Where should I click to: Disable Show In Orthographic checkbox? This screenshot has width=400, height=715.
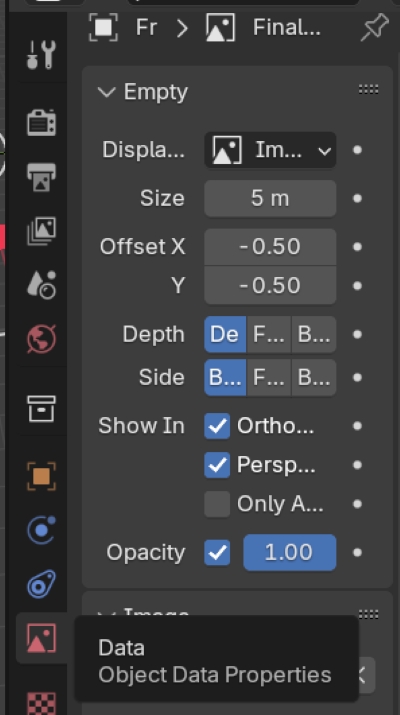point(217,426)
